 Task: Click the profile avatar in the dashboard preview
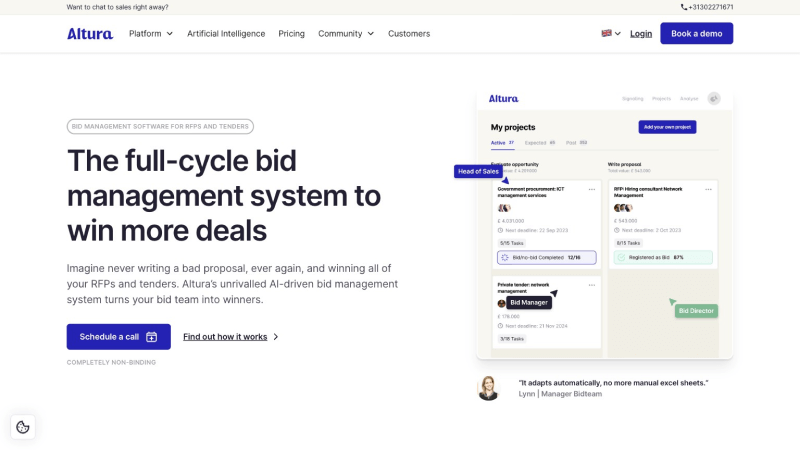pyautogui.click(x=714, y=99)
